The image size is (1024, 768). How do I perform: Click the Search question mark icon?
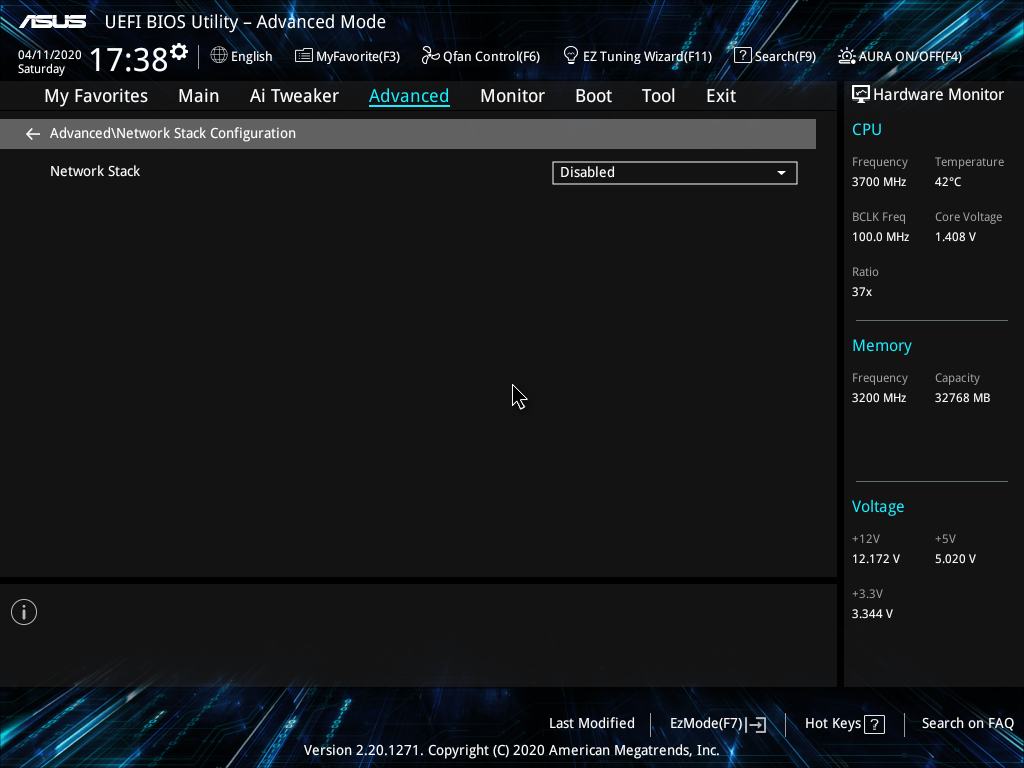[x=743, y=56]
